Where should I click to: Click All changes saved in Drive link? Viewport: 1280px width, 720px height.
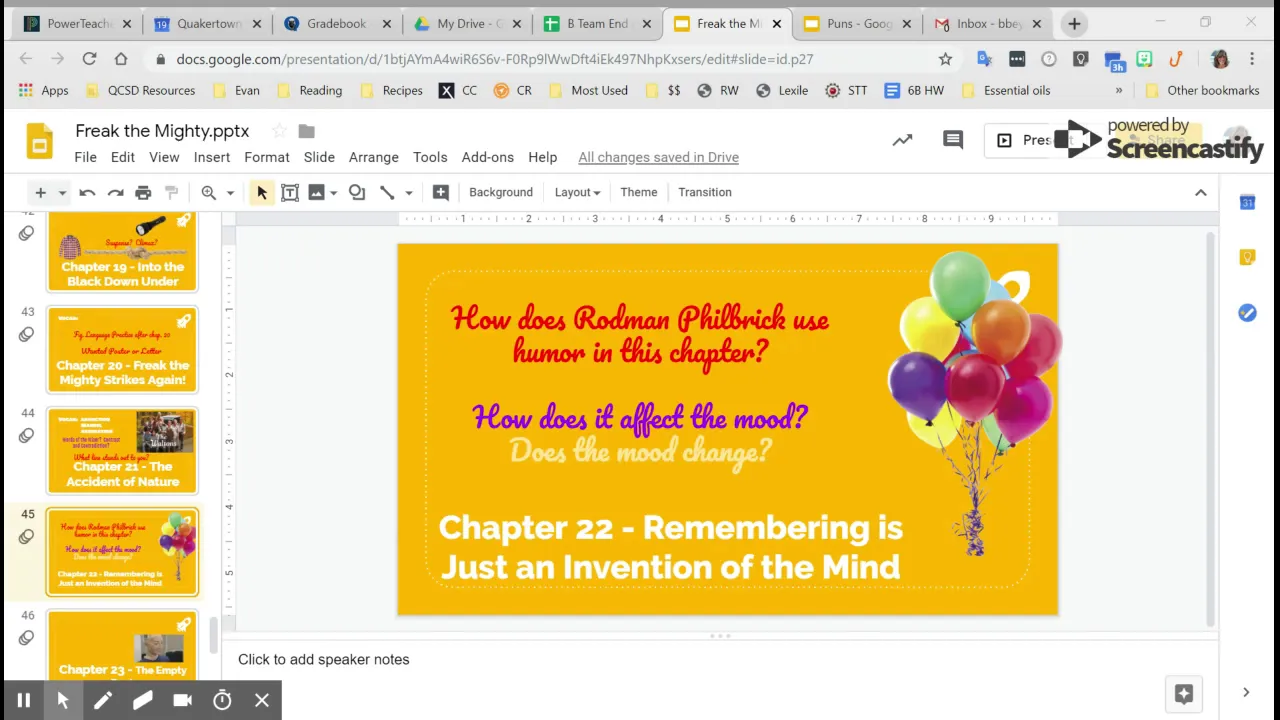[658, 157]
